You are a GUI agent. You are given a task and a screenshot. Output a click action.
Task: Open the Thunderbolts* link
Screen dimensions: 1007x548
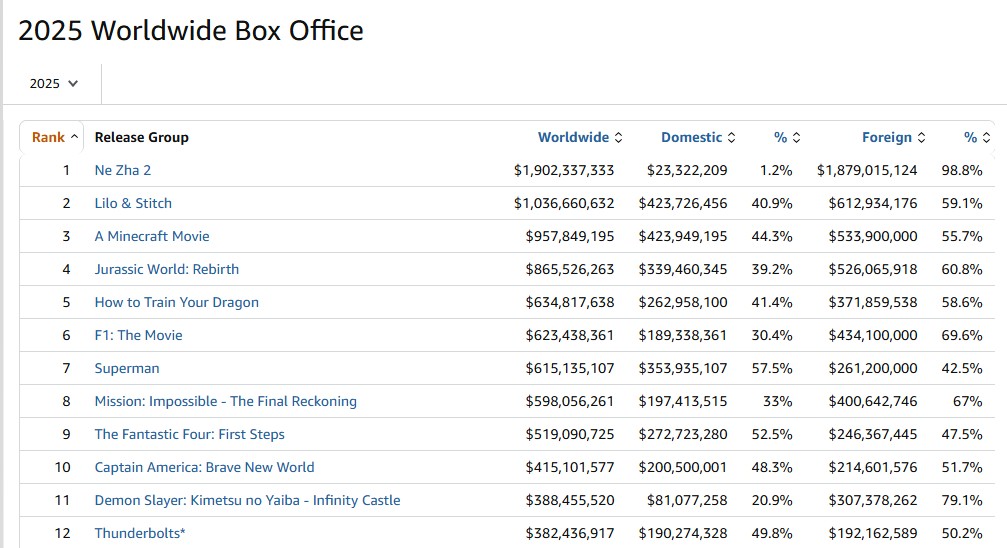tap(140, 533)
